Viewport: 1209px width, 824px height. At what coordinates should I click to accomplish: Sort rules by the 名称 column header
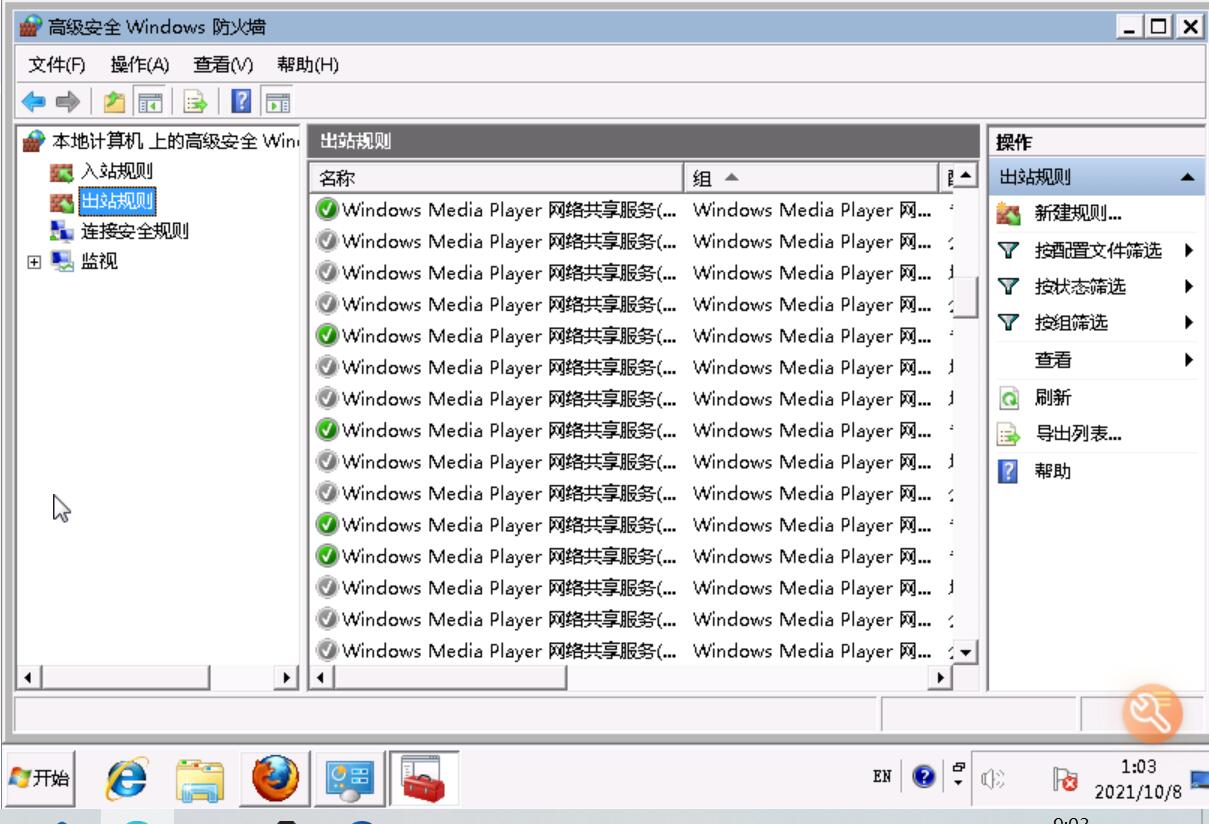(x=497, y=178)
